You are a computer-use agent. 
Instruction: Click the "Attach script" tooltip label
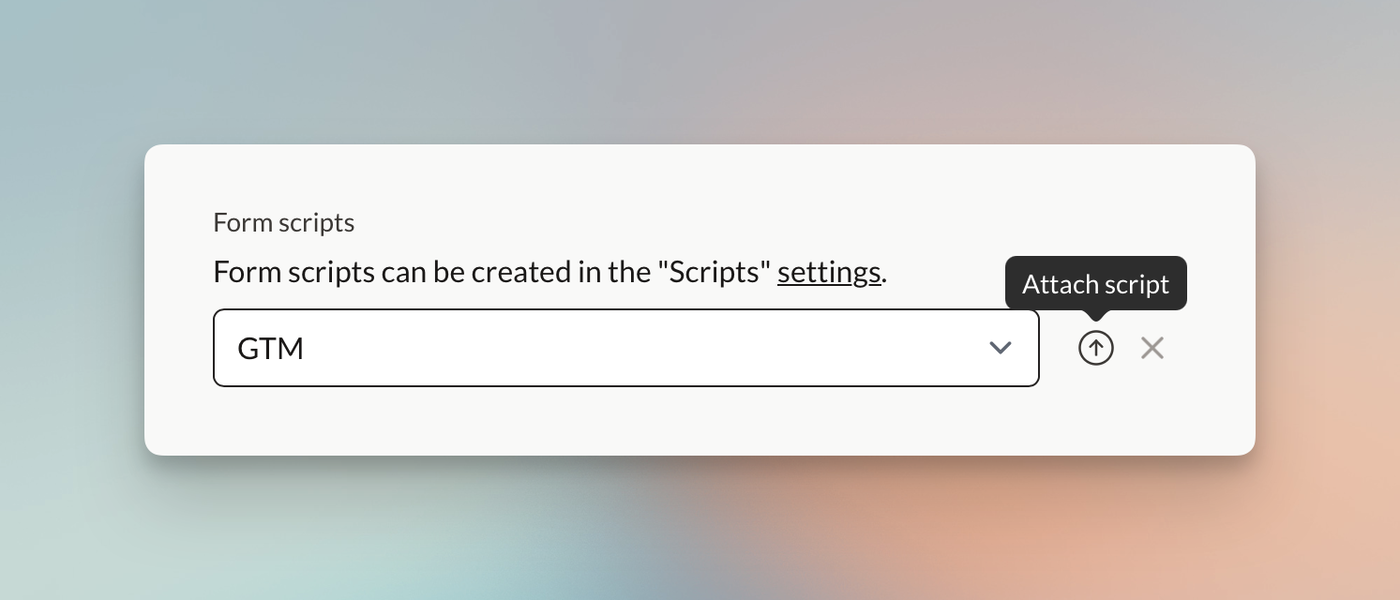click(x=1095, y=285)
